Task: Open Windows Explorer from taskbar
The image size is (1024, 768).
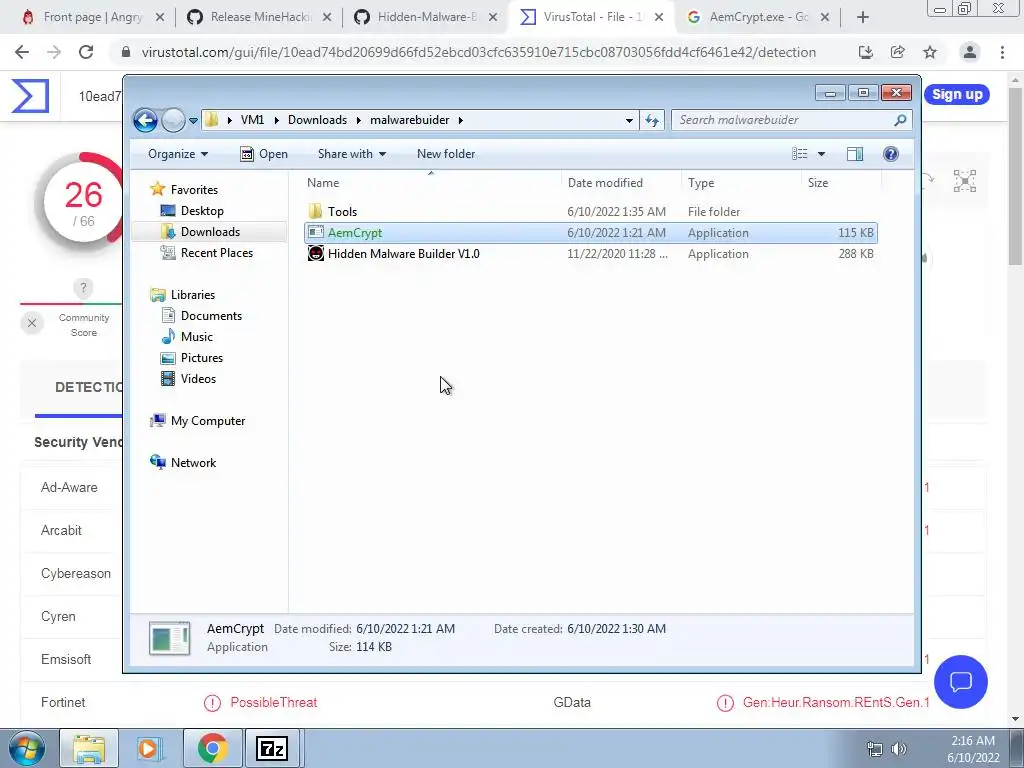Action: click(89, 748)
